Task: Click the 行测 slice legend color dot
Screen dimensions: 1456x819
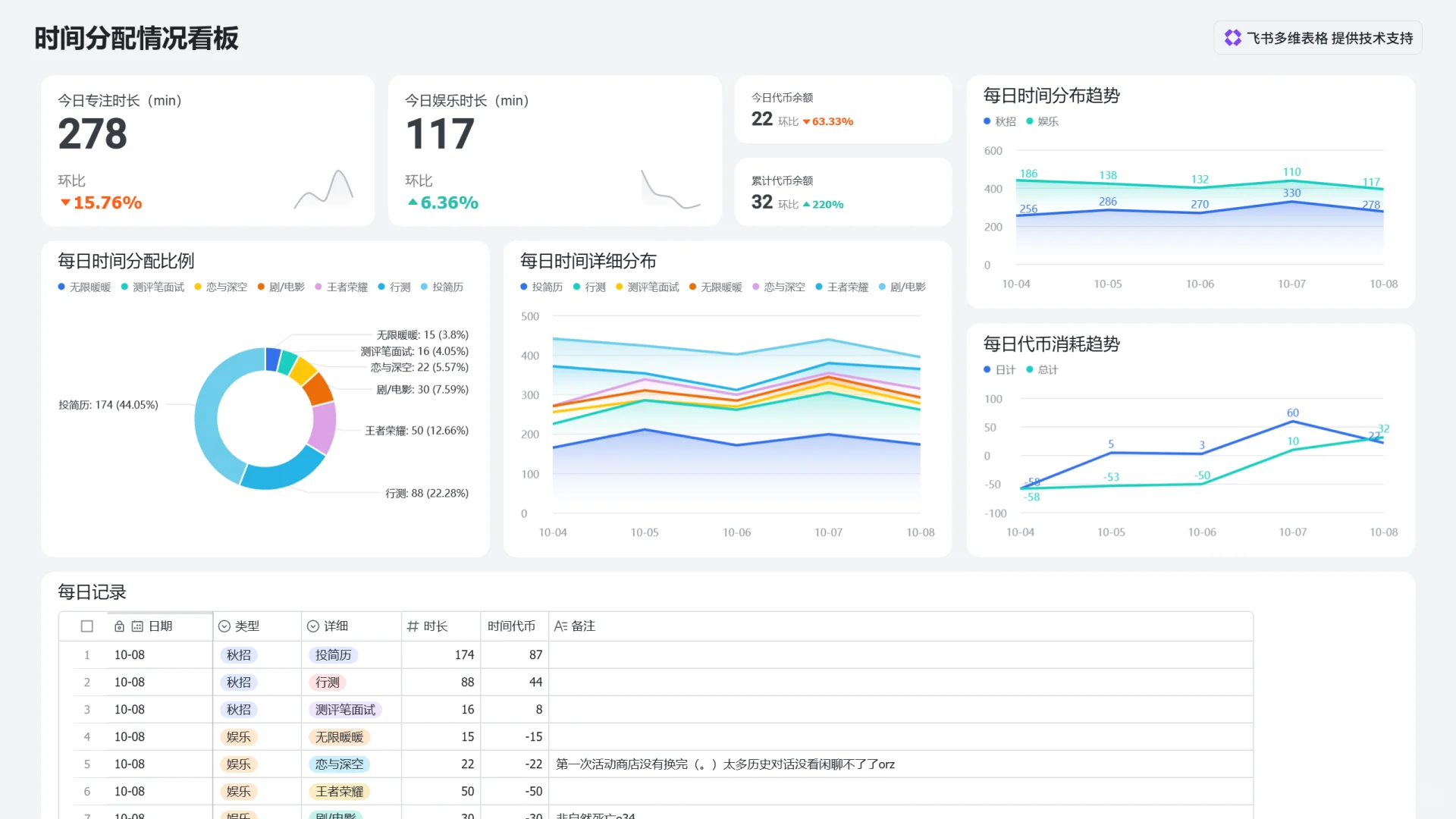Action: pyautogui.click(x=381, y=287)
